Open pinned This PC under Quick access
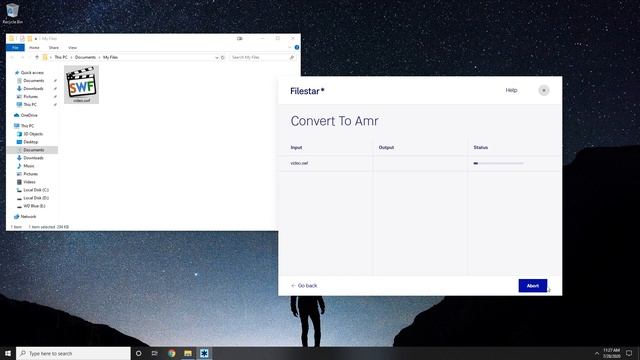 point(30,104)
